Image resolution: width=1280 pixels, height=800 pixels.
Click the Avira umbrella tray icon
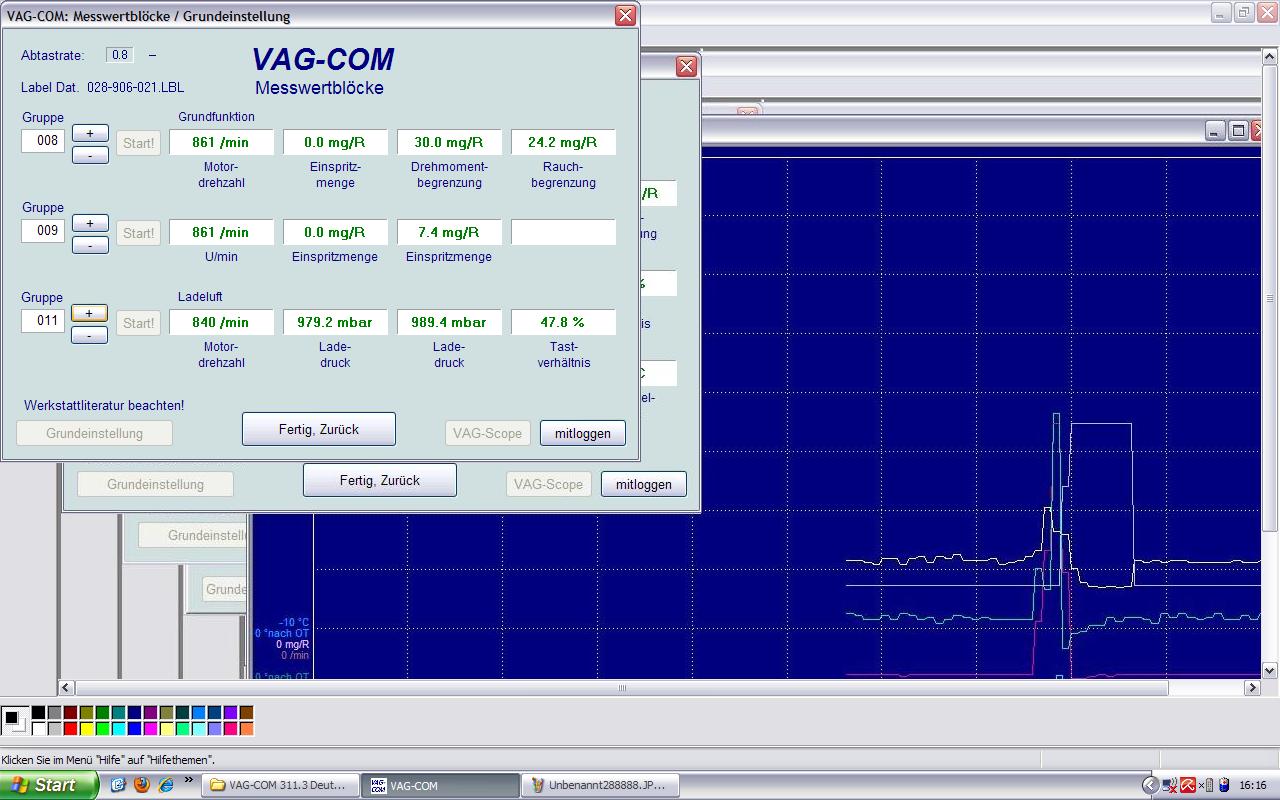(1188, 785)
